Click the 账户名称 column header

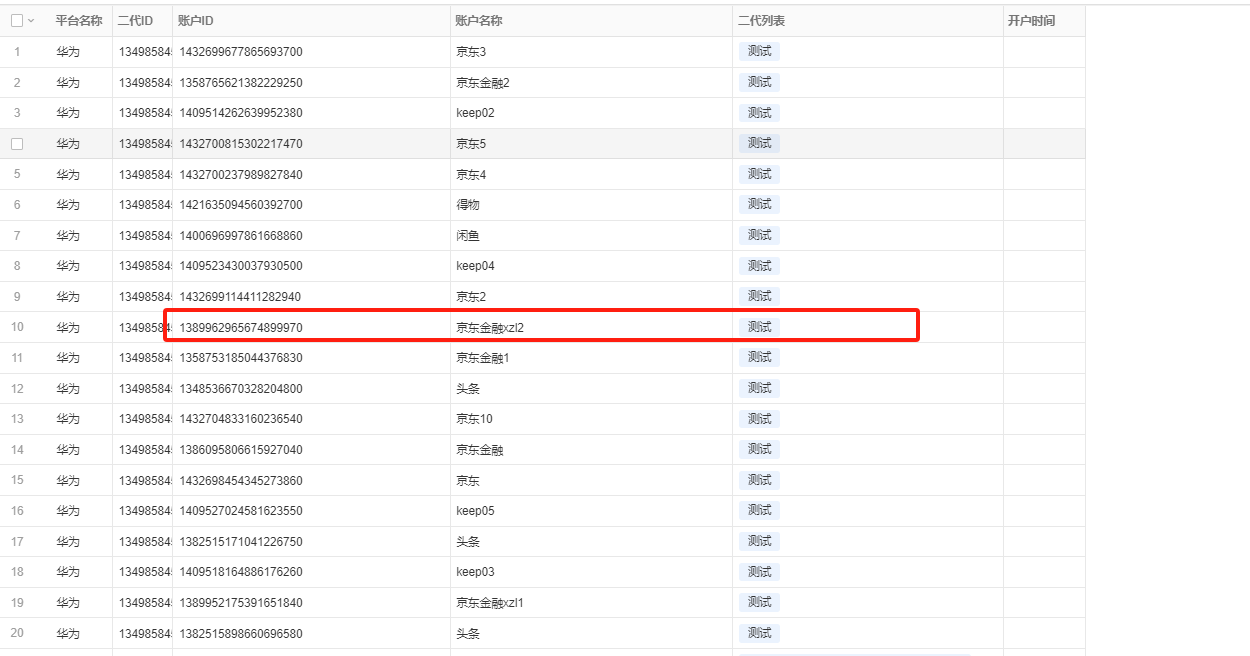[479, 21]
